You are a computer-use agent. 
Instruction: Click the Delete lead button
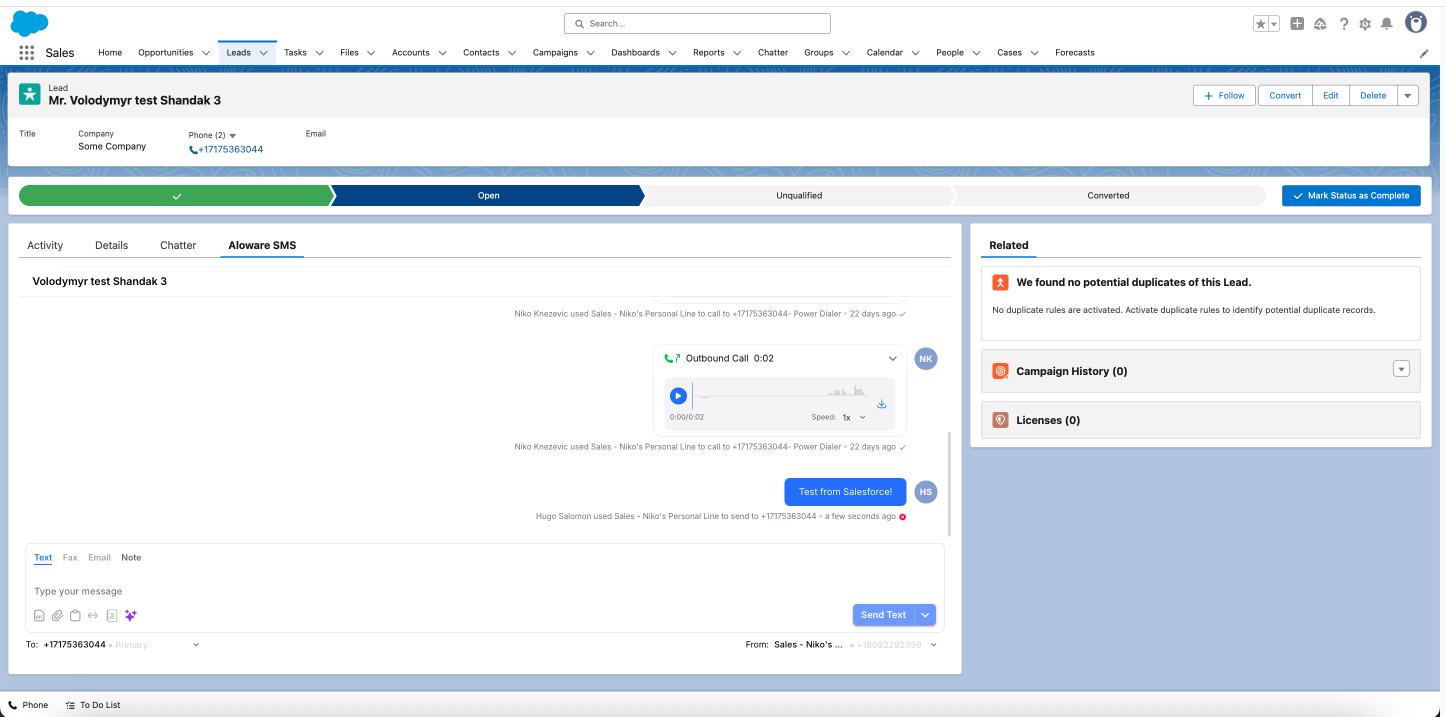pyautogui.click(x=1373, y=95)
